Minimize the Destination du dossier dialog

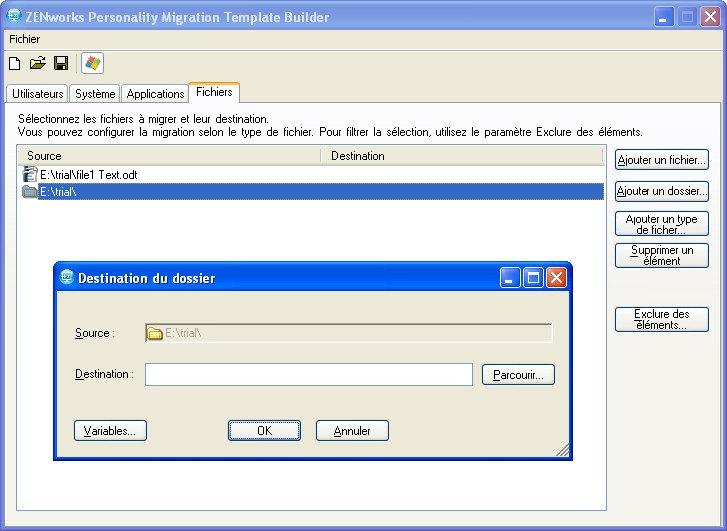(510, 278)
